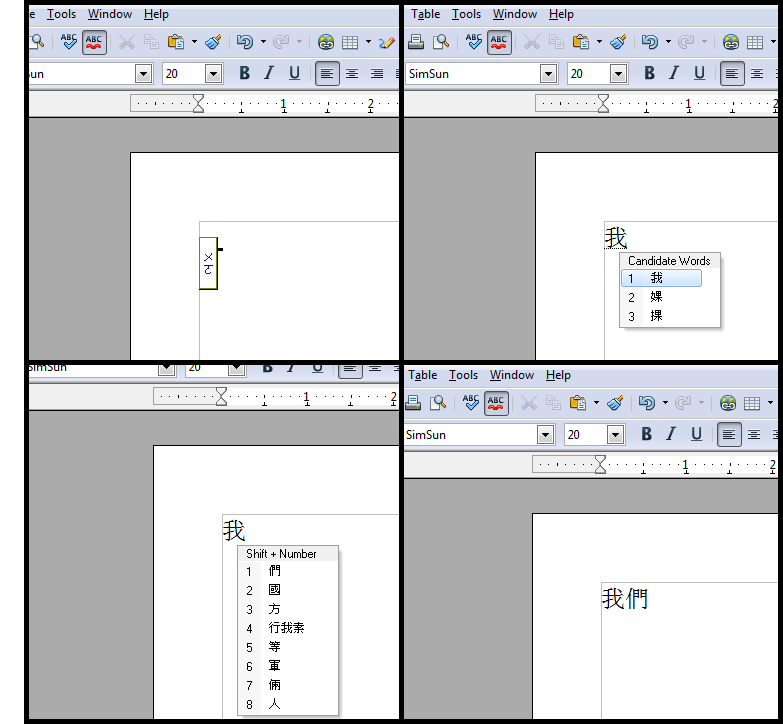
Task: Open the Window menu in the top-left window
Action: coord(109,14)
